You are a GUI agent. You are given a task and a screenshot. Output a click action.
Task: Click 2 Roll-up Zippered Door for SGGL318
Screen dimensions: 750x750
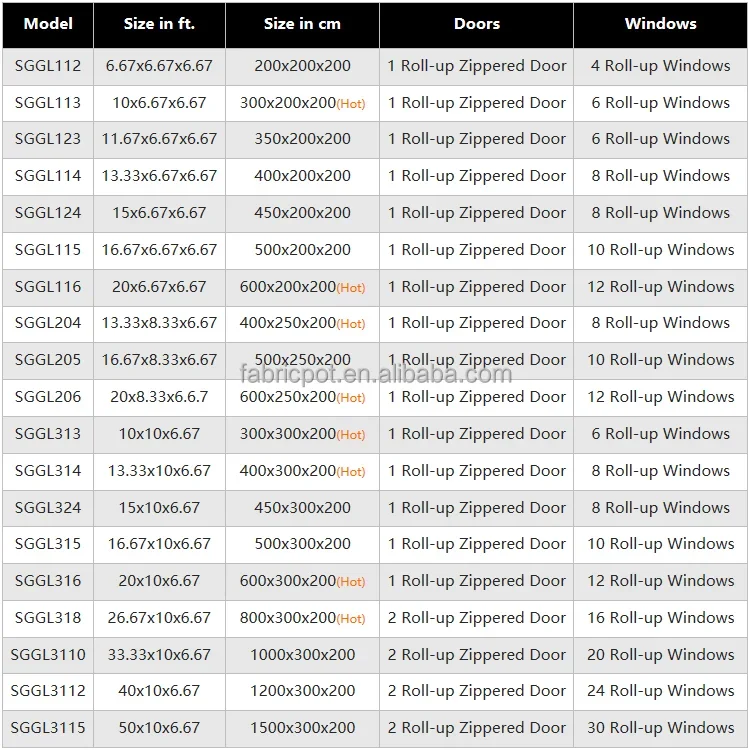pyautogui.click(x=476, y=618)
